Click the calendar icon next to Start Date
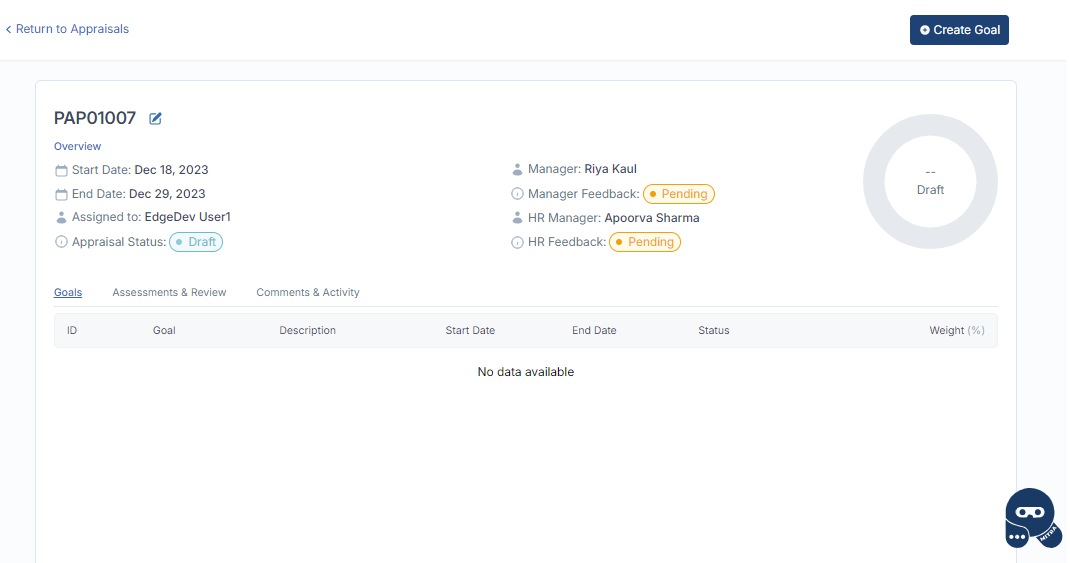 point(61,171)
